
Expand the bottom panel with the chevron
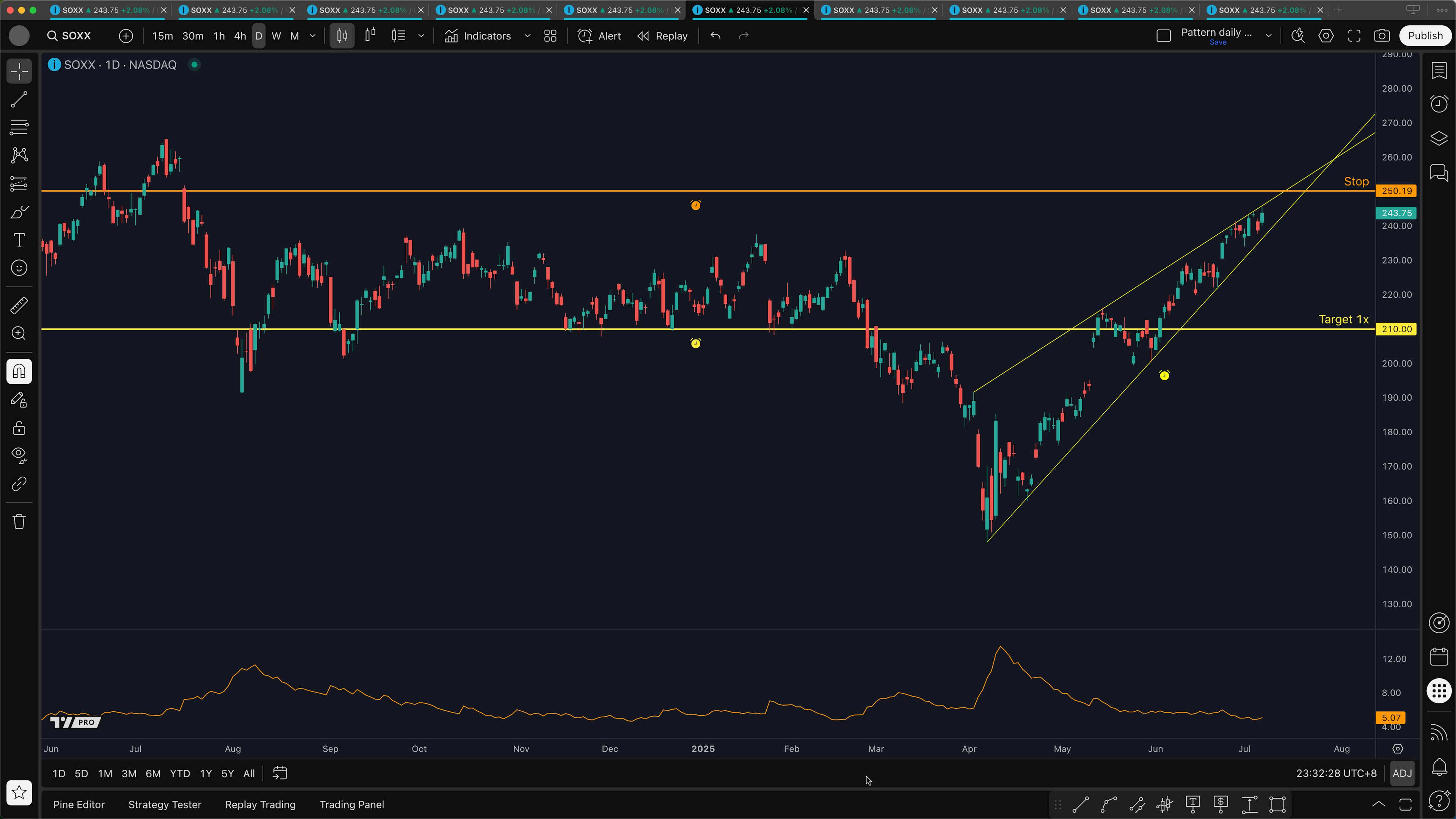coord(1379,804)
